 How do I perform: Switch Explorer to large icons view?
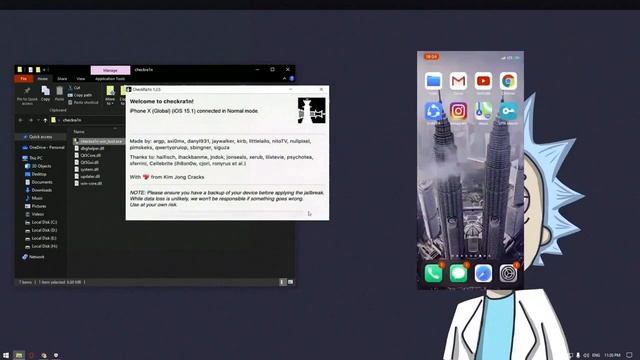pyautogui.click(x=290, y=282)
